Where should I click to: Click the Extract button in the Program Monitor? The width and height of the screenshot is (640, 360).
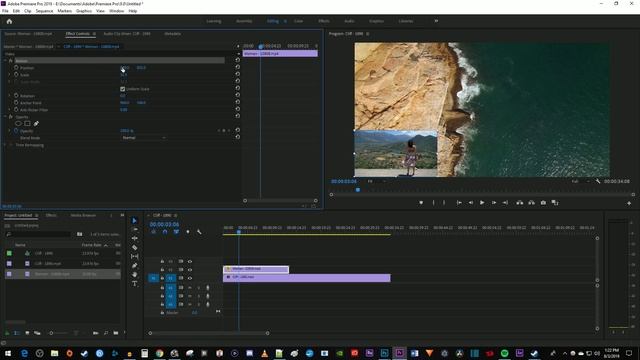pos(531,202)
